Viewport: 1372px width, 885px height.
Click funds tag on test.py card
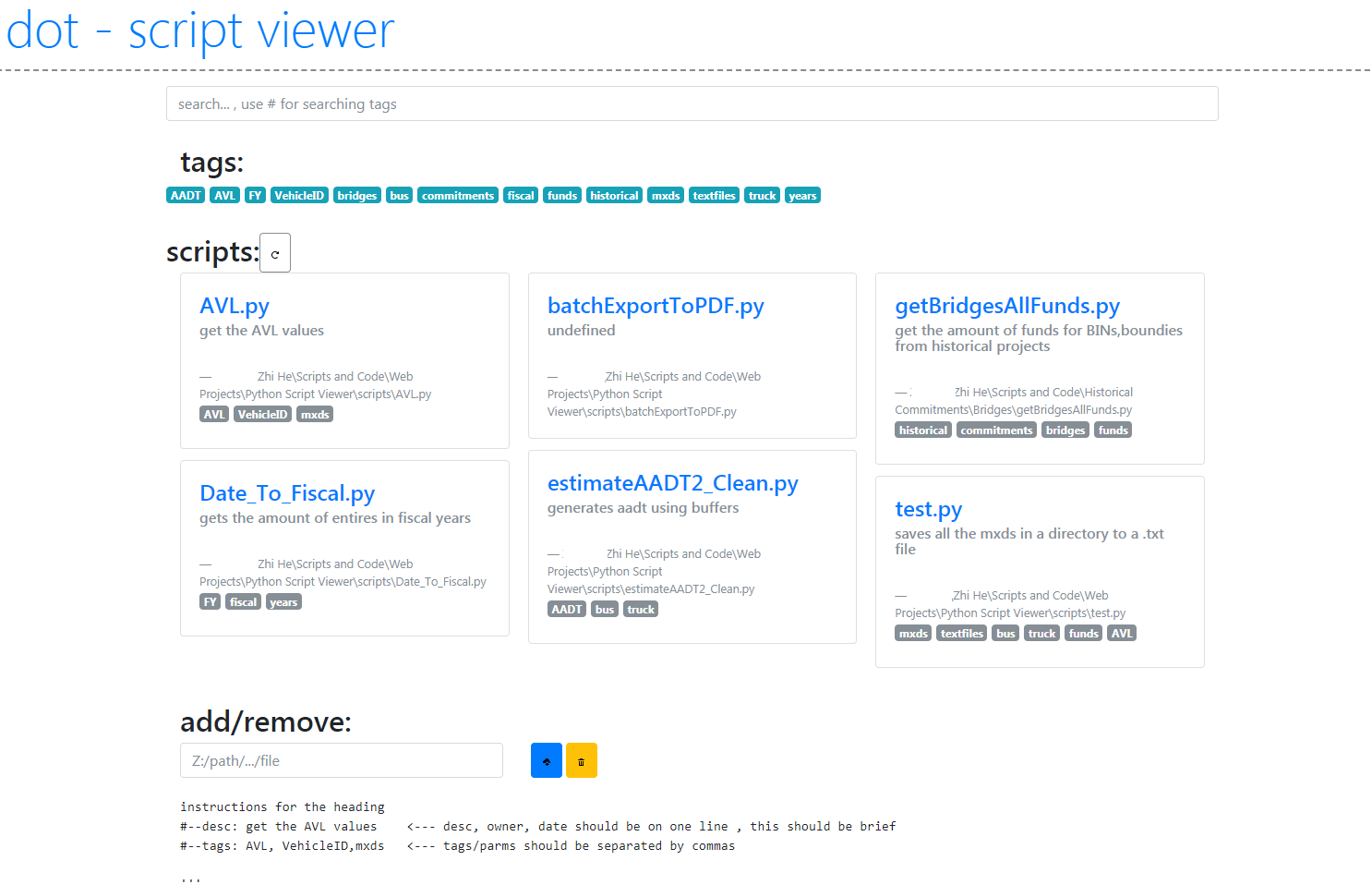(1084, 634)
